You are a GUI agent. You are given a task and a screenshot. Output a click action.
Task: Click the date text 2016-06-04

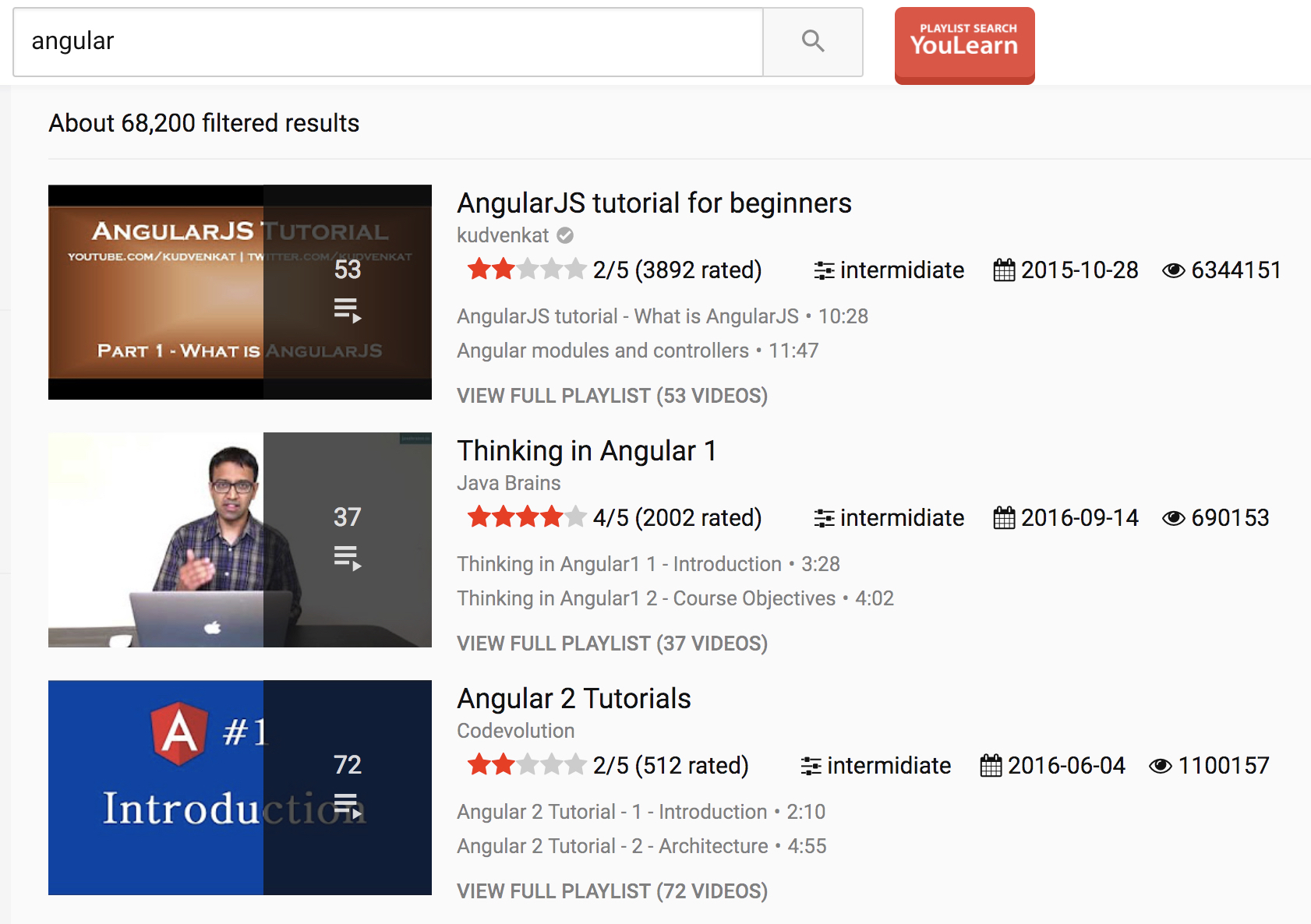coord(1066,765)
